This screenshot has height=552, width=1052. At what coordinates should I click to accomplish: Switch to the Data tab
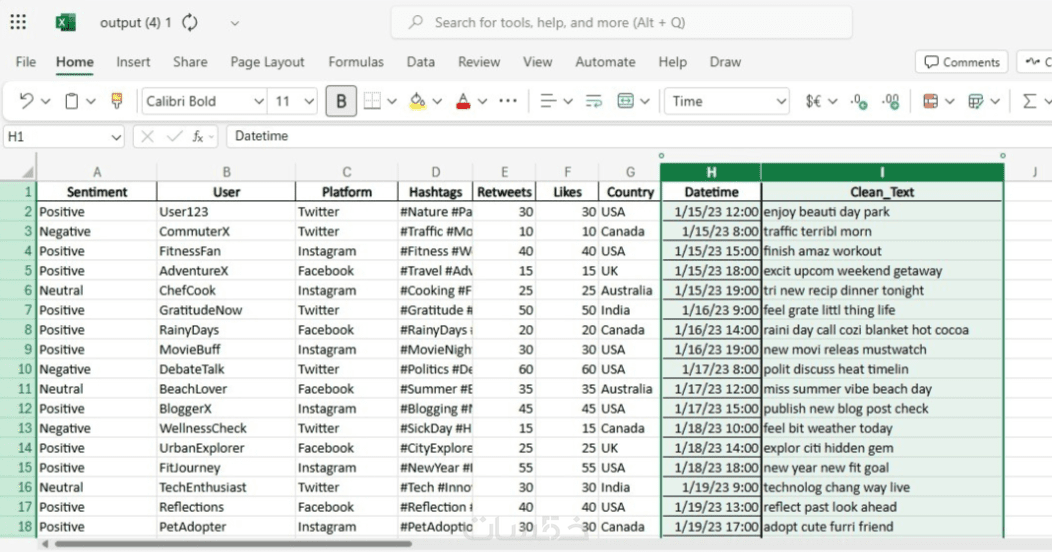pyautogui.click(x=421, y=62)
